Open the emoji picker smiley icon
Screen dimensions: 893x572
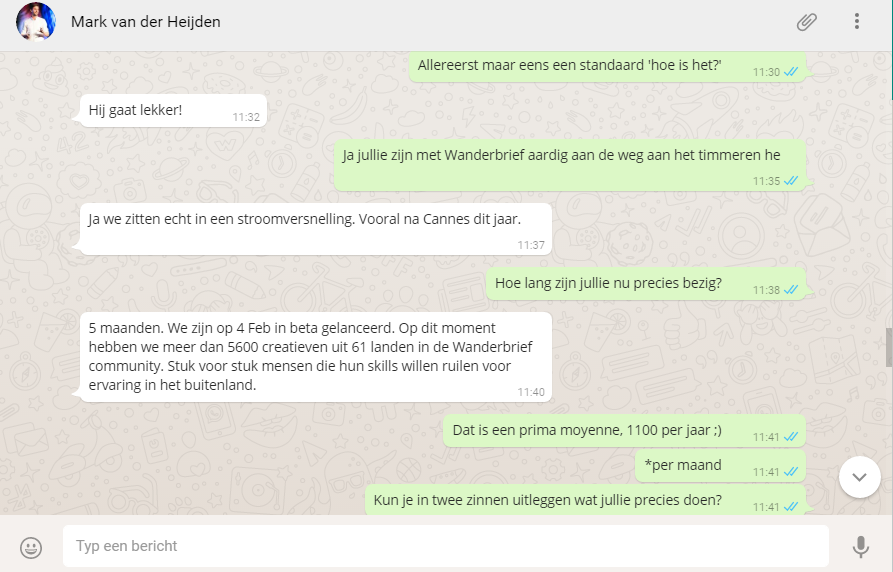(31, 548)
